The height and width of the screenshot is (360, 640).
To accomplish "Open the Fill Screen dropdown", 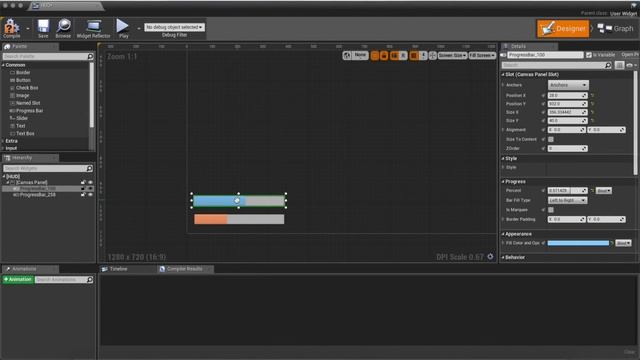I will coord(482,55).
